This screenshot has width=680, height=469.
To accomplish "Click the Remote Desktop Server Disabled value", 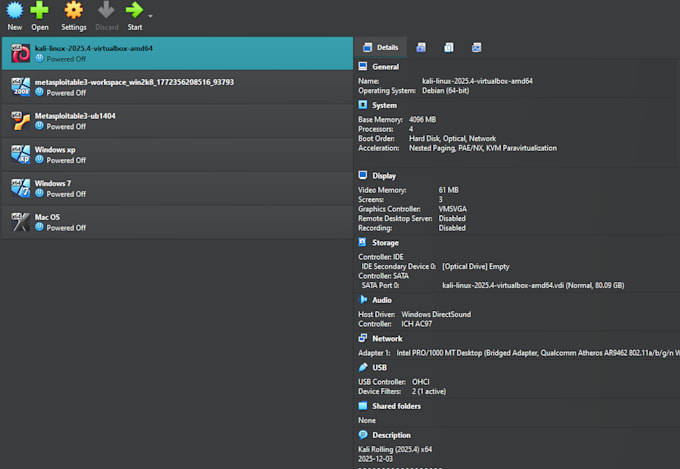I will [x=452, y=219].
